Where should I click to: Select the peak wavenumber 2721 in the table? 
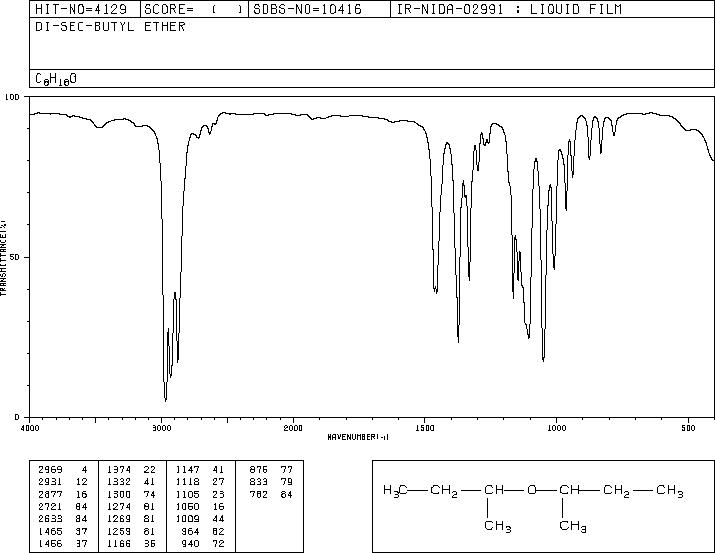click(x=50, y=506)
